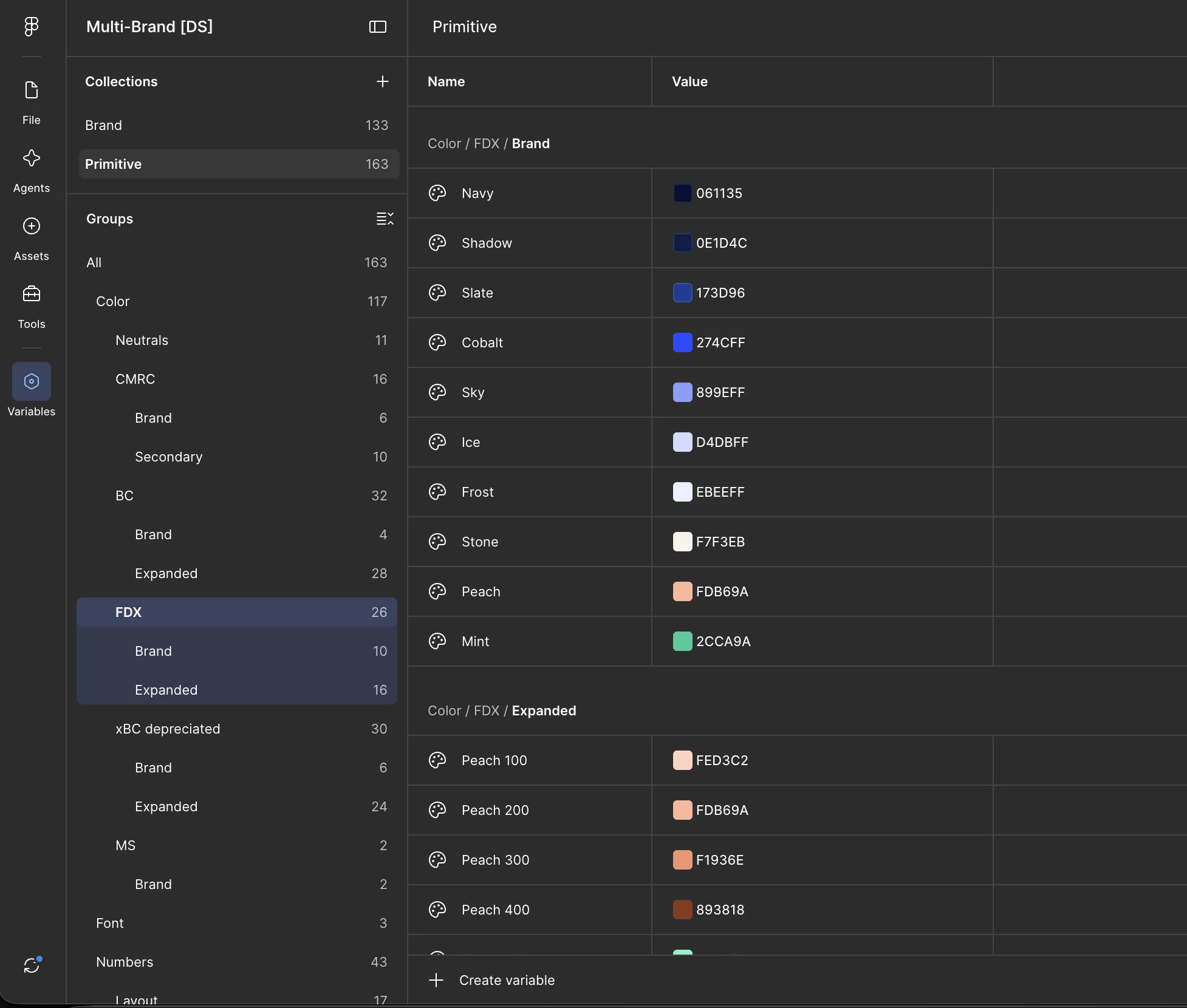Click the Figma logo icon
Viewport: 1187px width, 1008px height.
[32, 27]
